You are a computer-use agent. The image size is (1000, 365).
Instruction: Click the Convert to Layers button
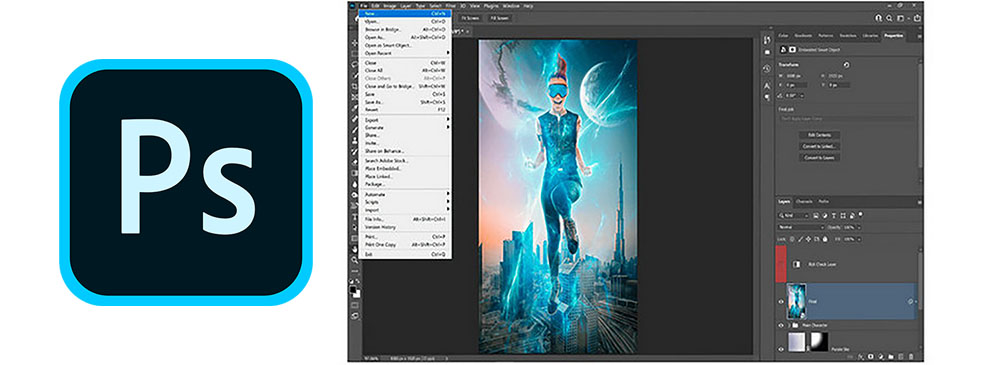820,158
